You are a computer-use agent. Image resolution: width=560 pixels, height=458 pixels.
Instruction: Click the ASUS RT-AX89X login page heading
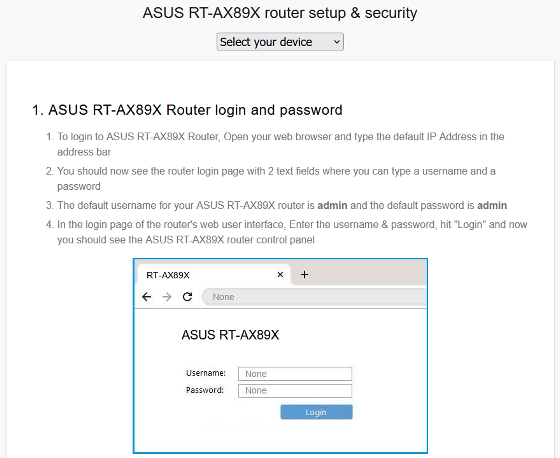click(230, 335)
